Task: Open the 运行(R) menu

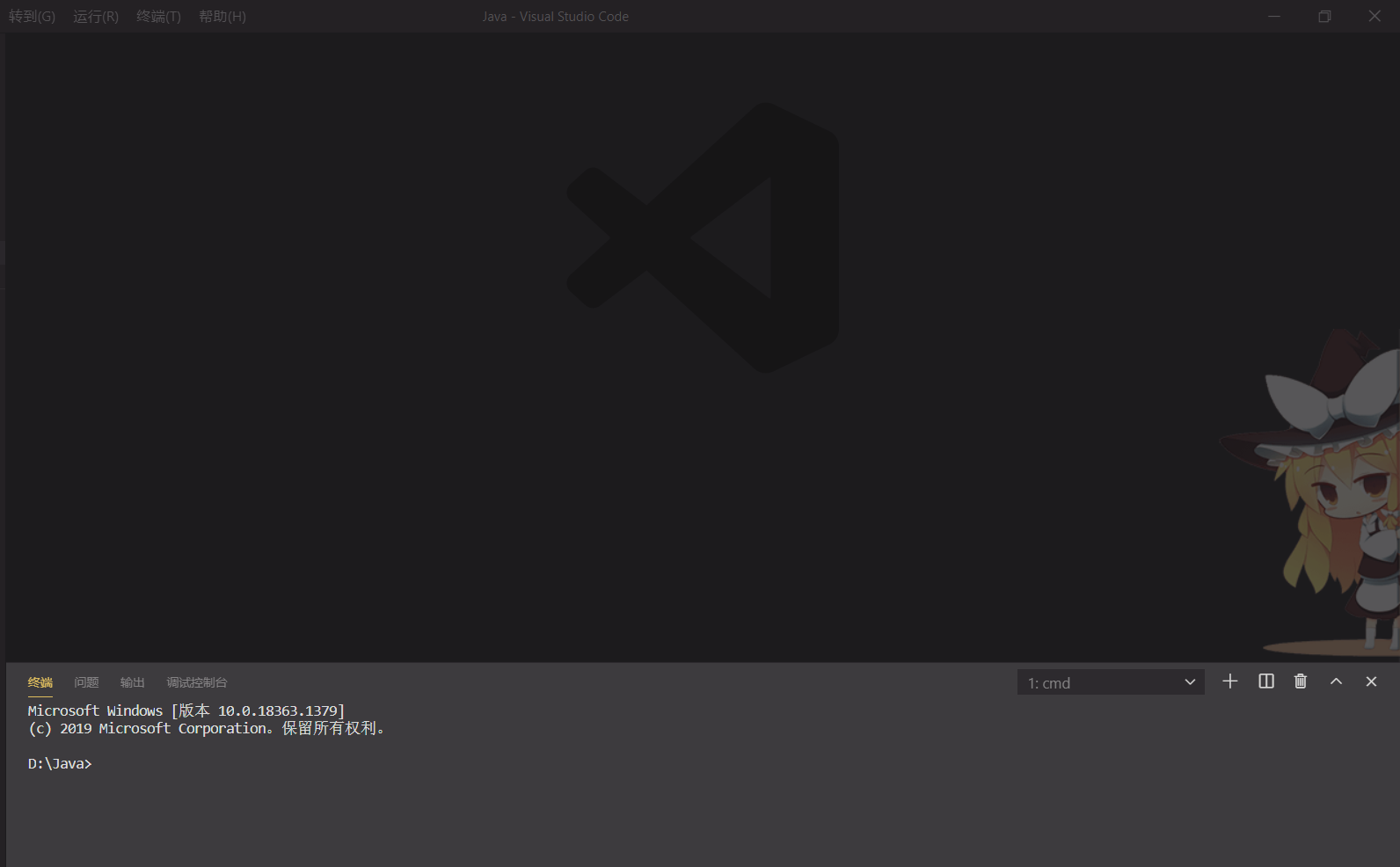Action: pyautogui.click(x=96, y=17)
